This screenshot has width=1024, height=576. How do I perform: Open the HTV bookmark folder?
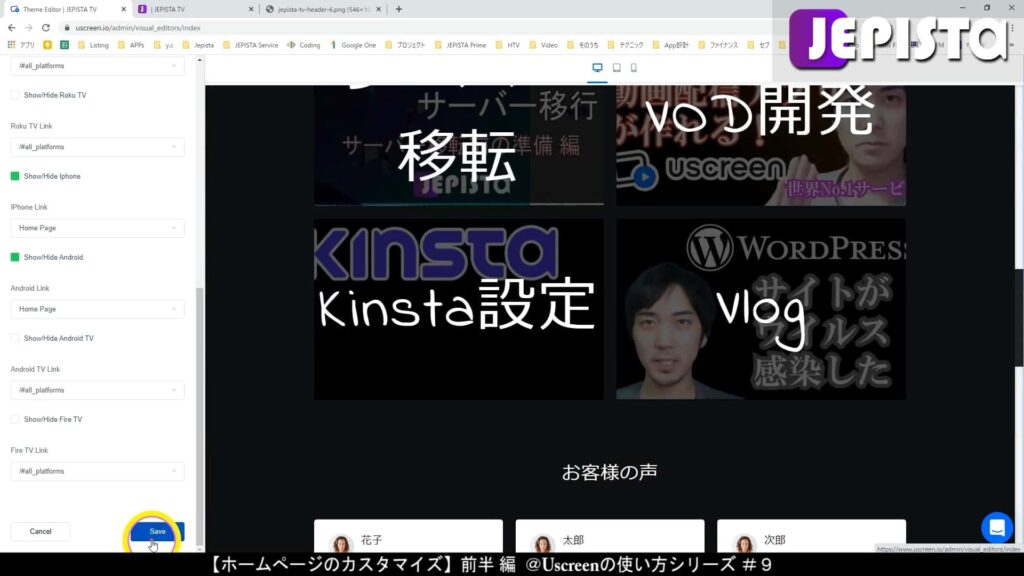(507, 45)
